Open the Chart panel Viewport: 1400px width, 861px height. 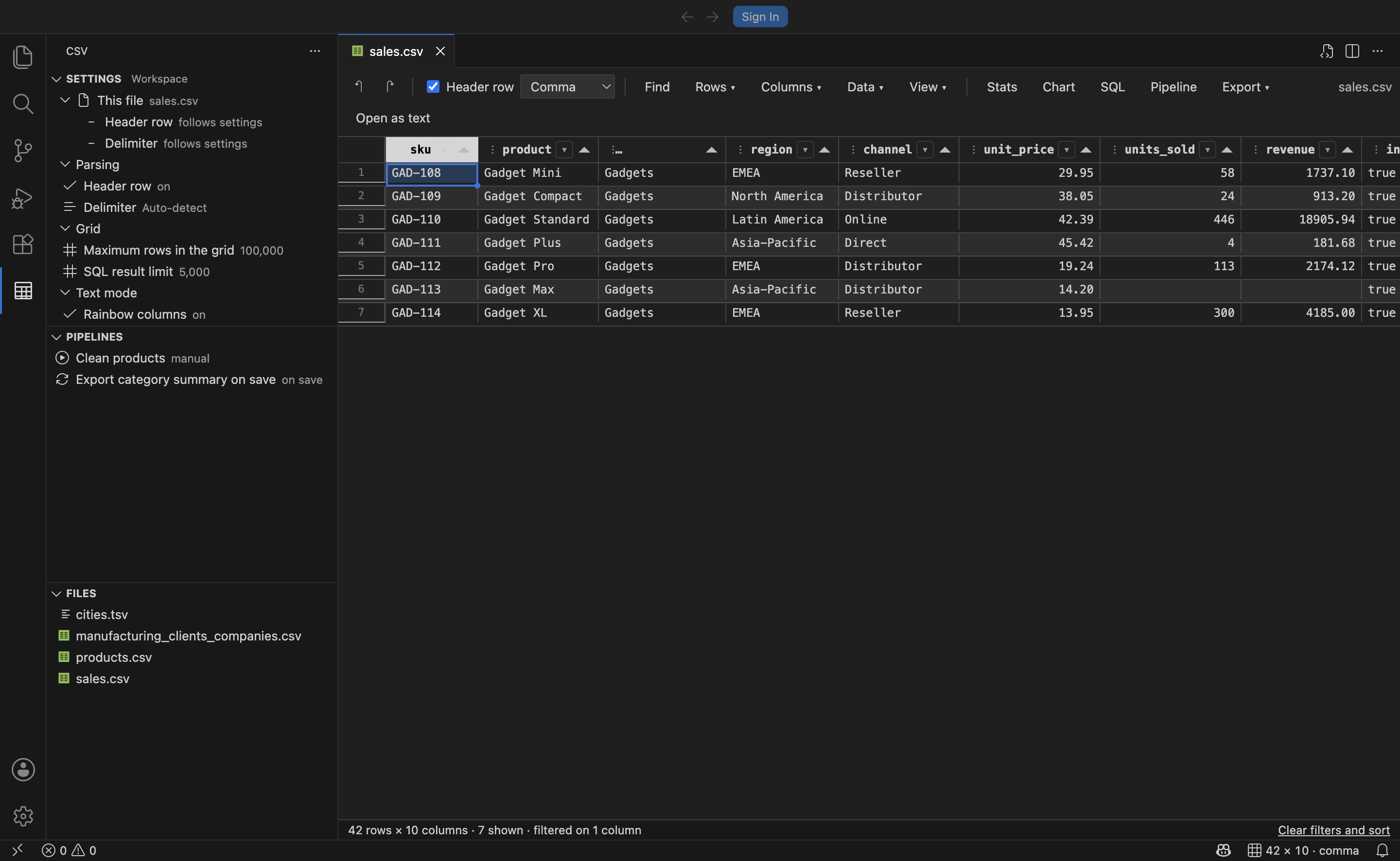1058,86
